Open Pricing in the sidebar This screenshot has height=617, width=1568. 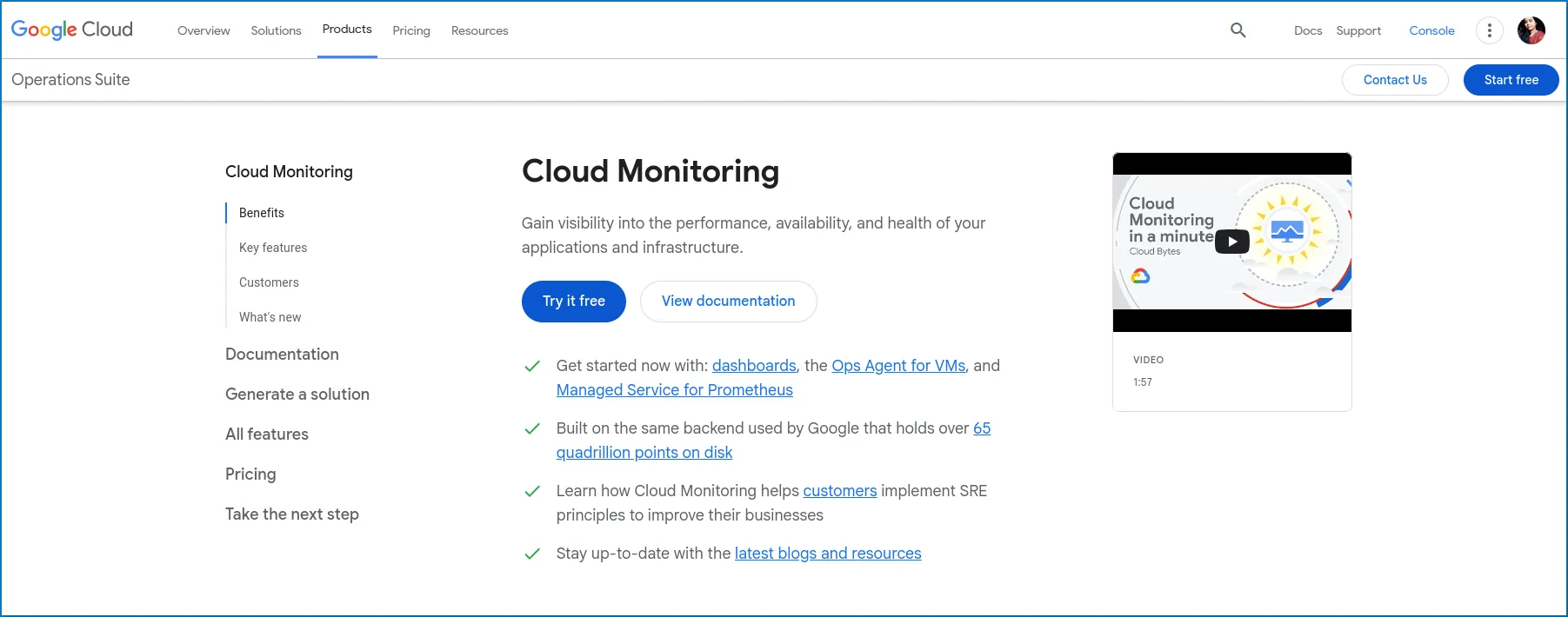250,474
